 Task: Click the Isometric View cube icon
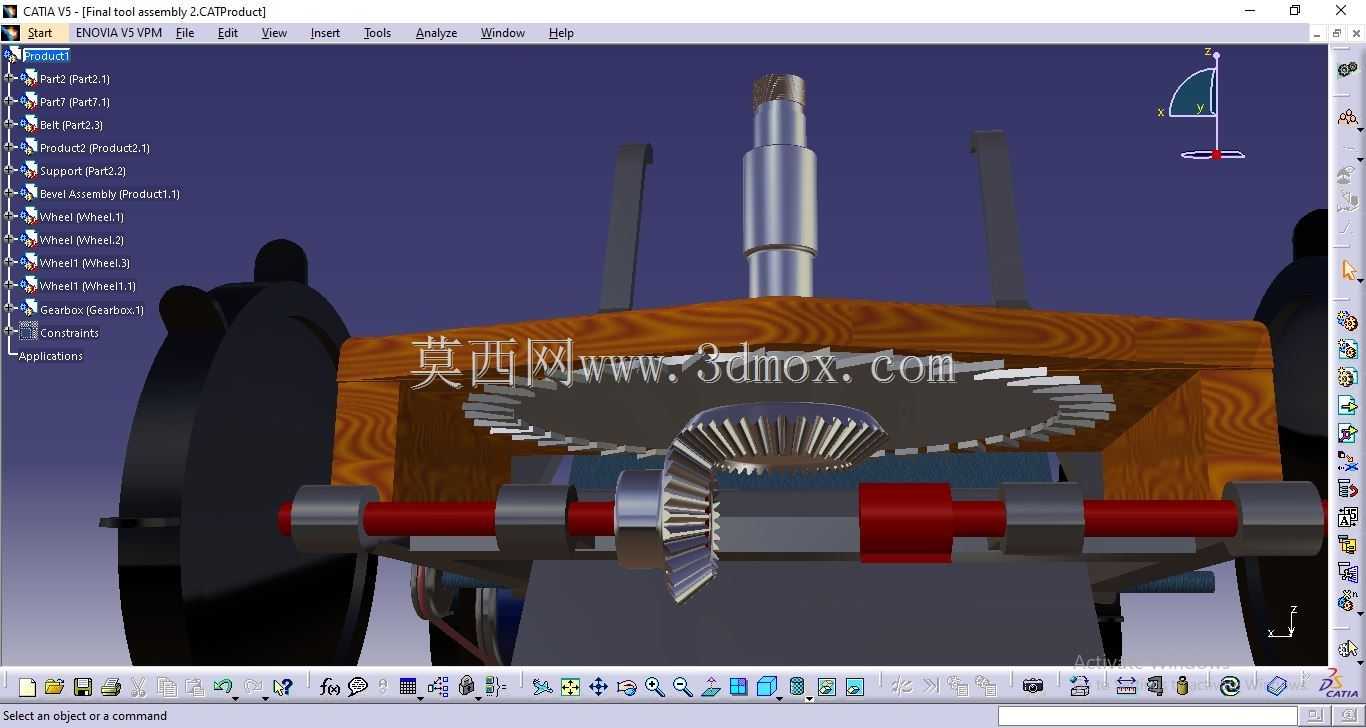click(766, 687)
